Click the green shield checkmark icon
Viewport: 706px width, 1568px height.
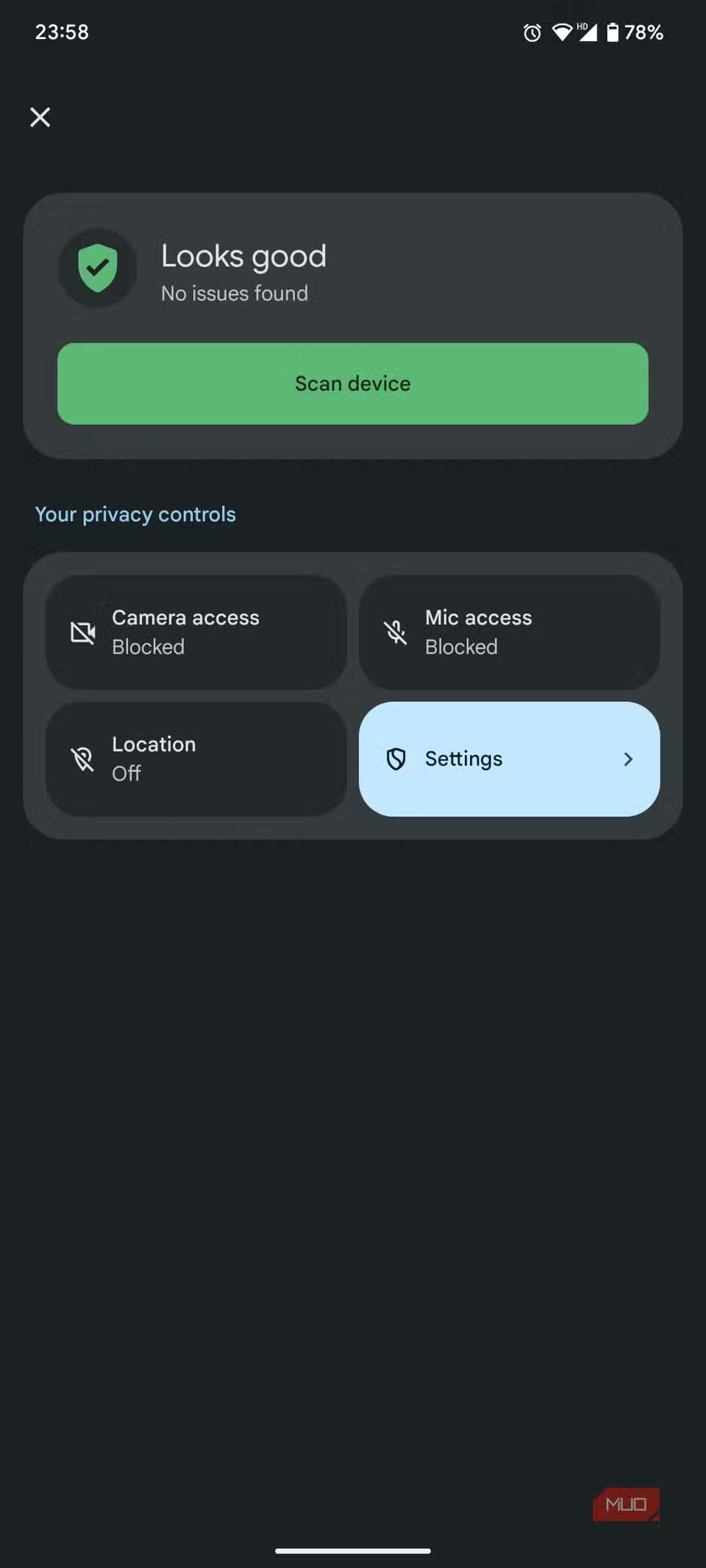click(98, 268)
